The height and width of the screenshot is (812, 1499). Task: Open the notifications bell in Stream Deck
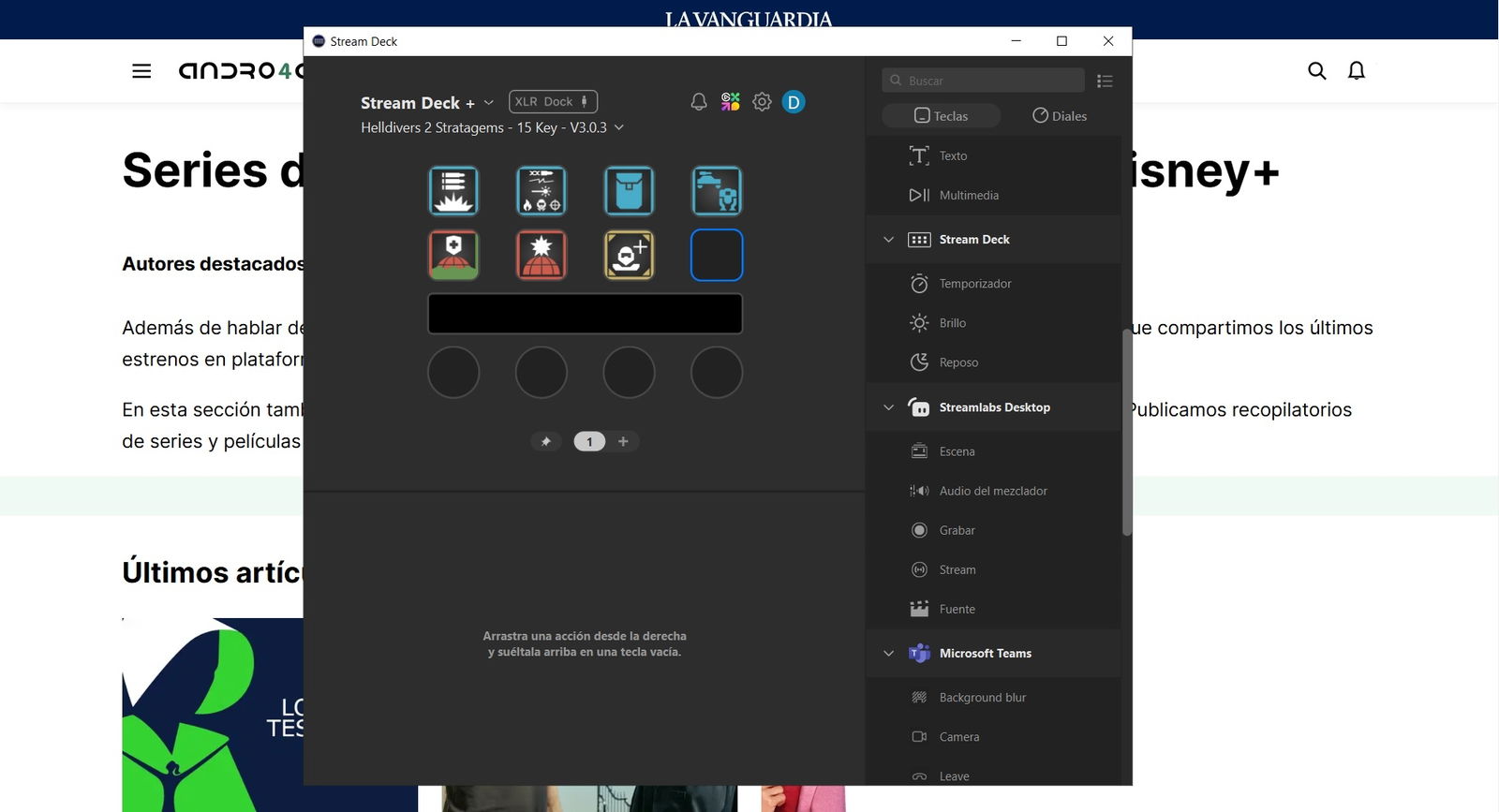tap(699, 102)
